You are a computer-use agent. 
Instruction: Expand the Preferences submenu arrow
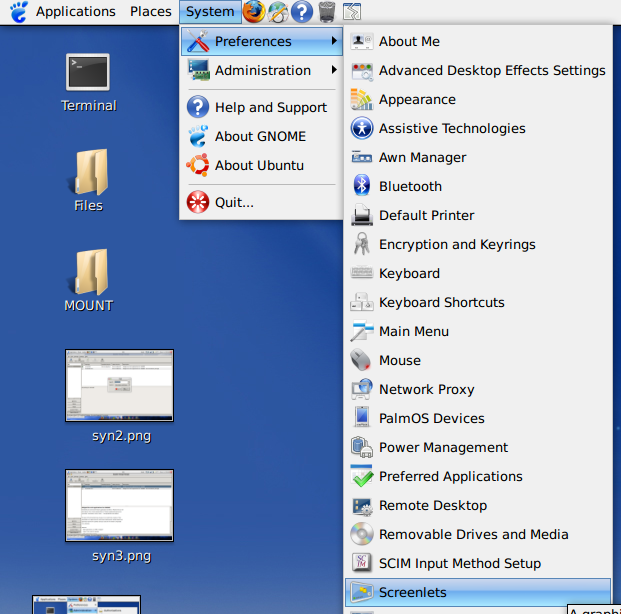point(334,41)
